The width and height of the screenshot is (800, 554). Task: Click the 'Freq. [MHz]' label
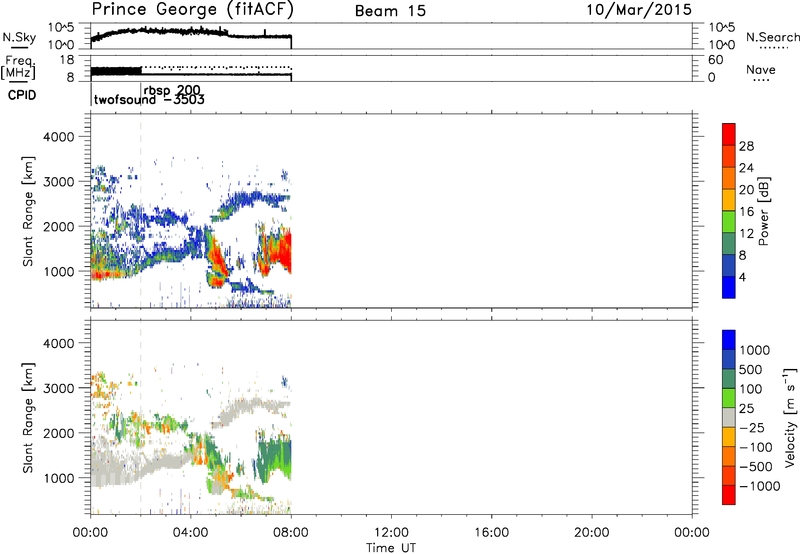(19, 68)
